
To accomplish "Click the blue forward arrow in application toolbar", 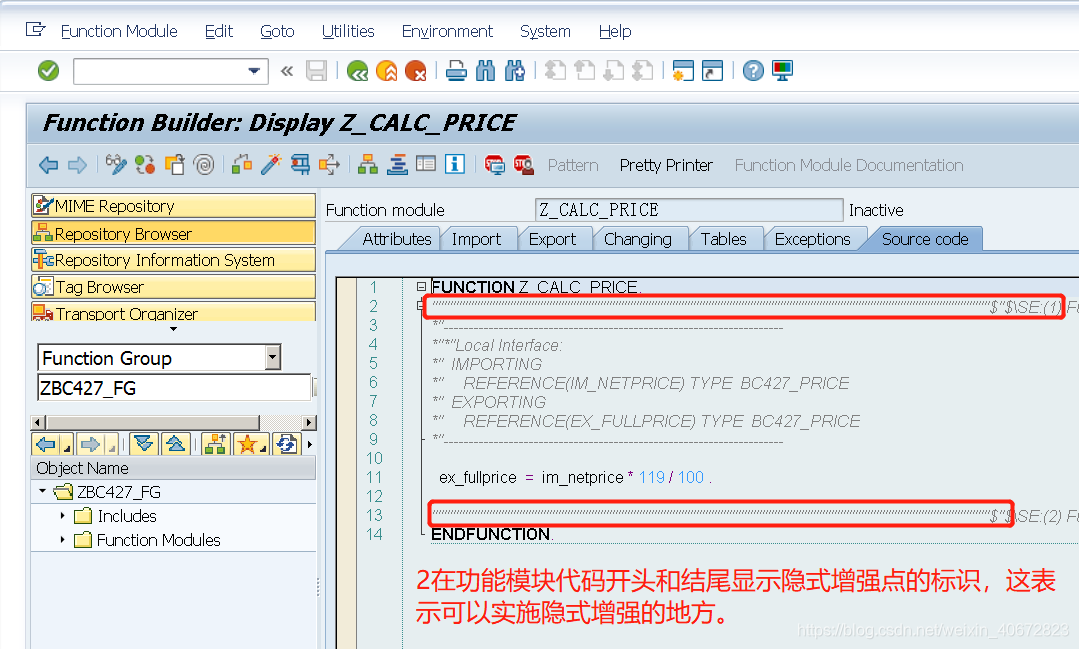I will click(77, 165).
